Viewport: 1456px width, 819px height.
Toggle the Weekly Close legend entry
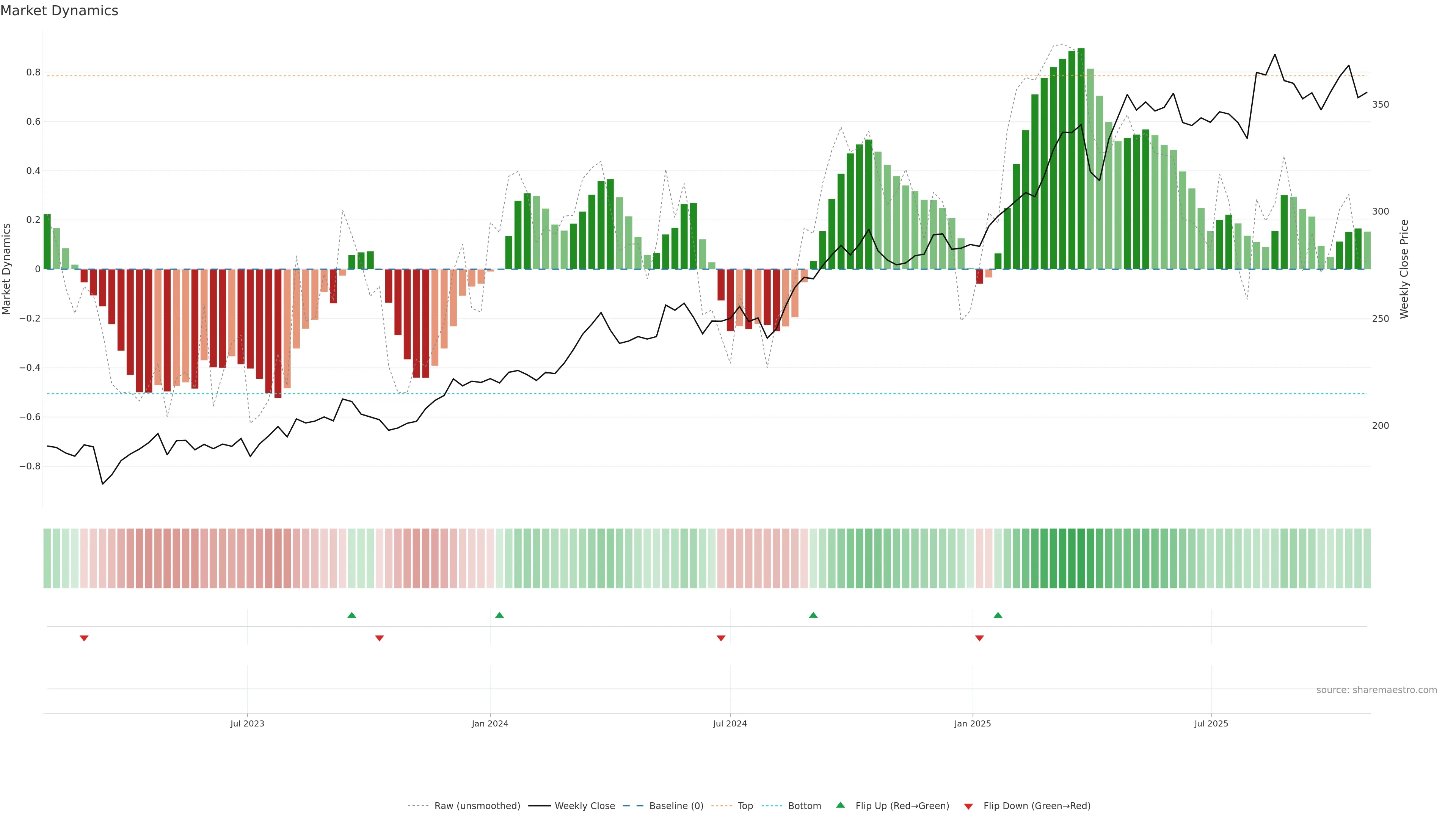[x=584, y=806]
